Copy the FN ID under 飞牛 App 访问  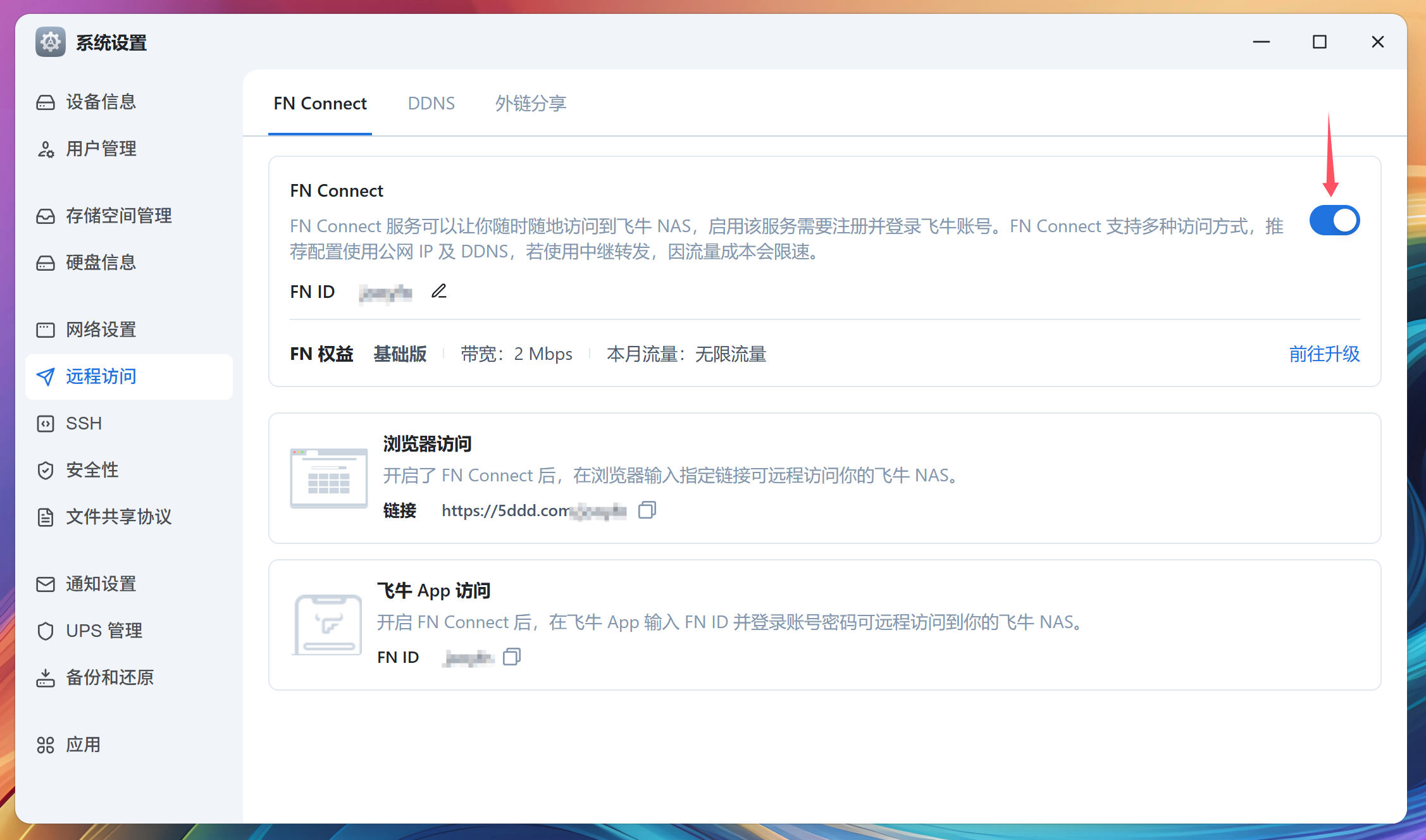coord(511,657)
